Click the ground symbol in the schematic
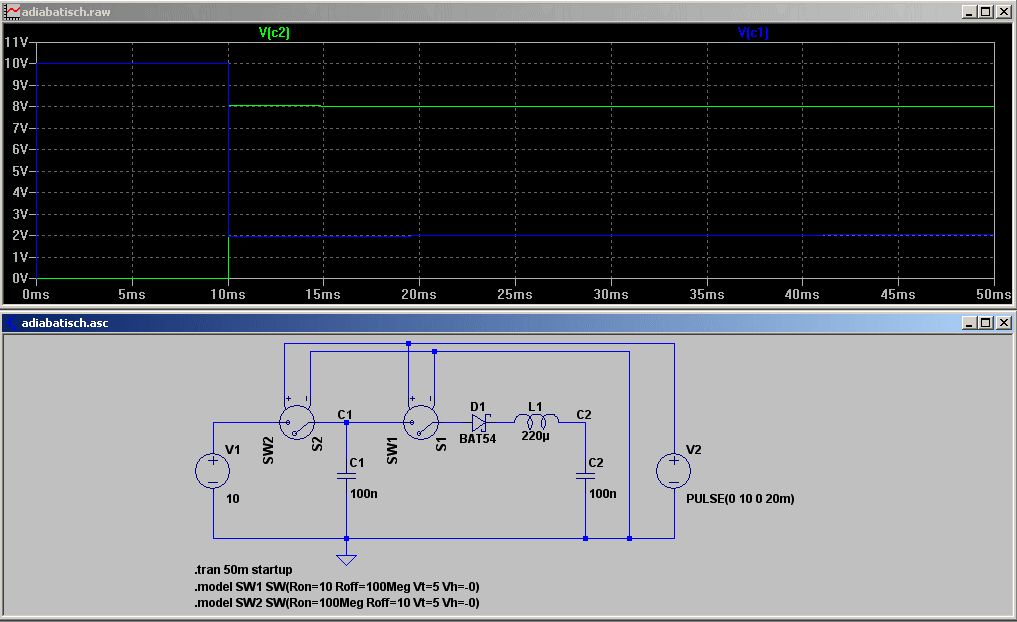 346,559
